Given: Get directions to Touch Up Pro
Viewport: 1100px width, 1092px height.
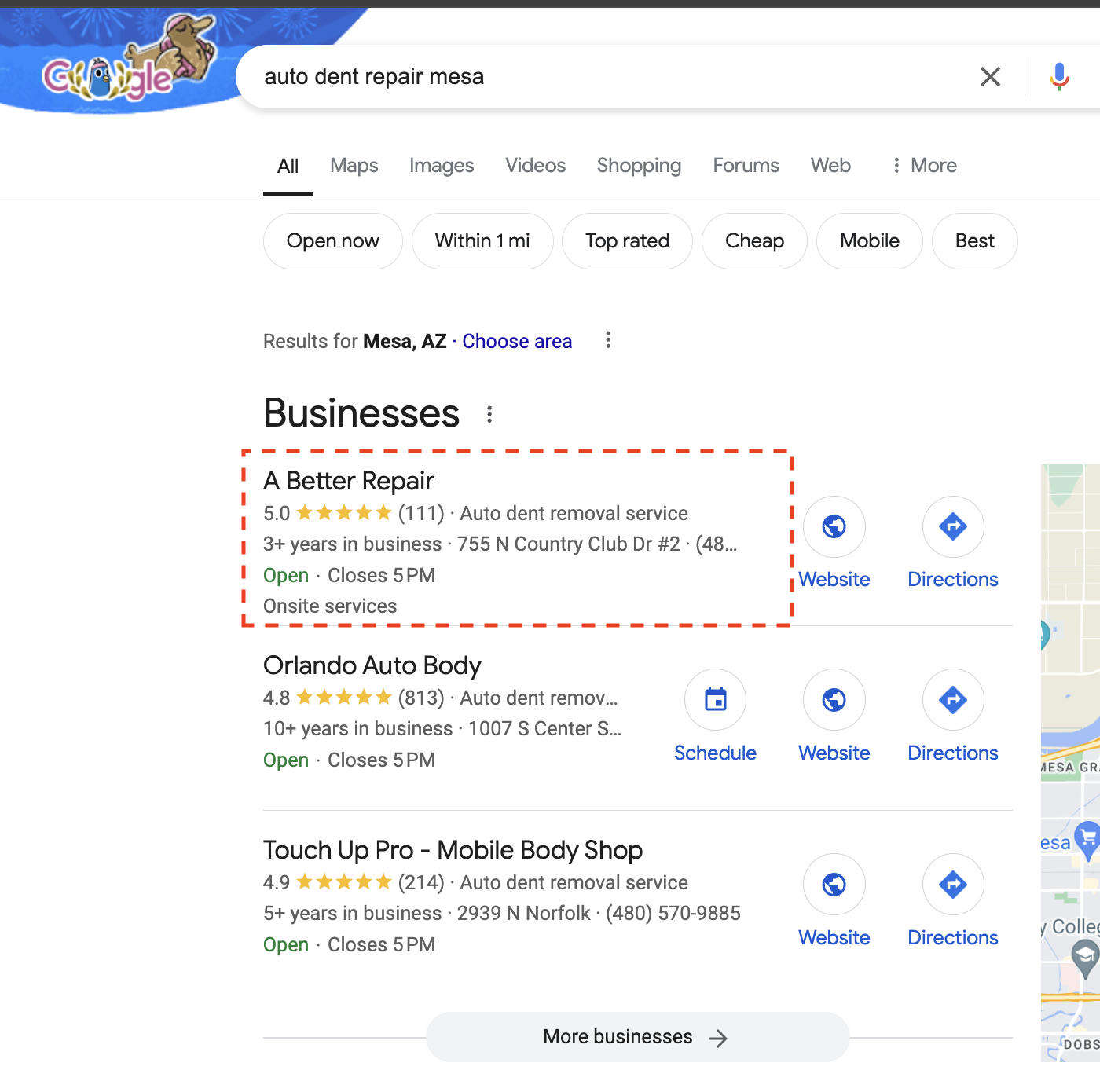Looking at the screenshot, I should pos(952,885).
